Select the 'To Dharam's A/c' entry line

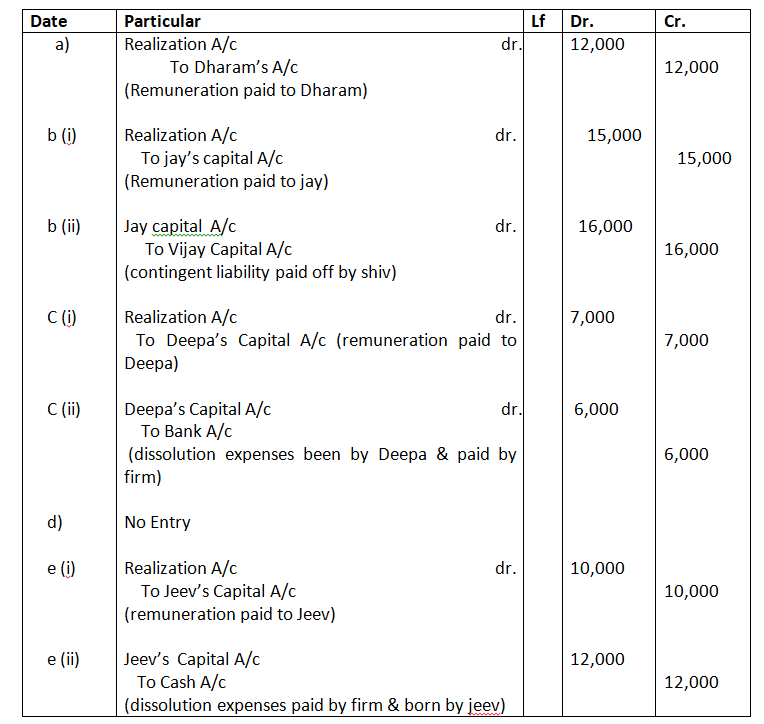click(233, 67)
